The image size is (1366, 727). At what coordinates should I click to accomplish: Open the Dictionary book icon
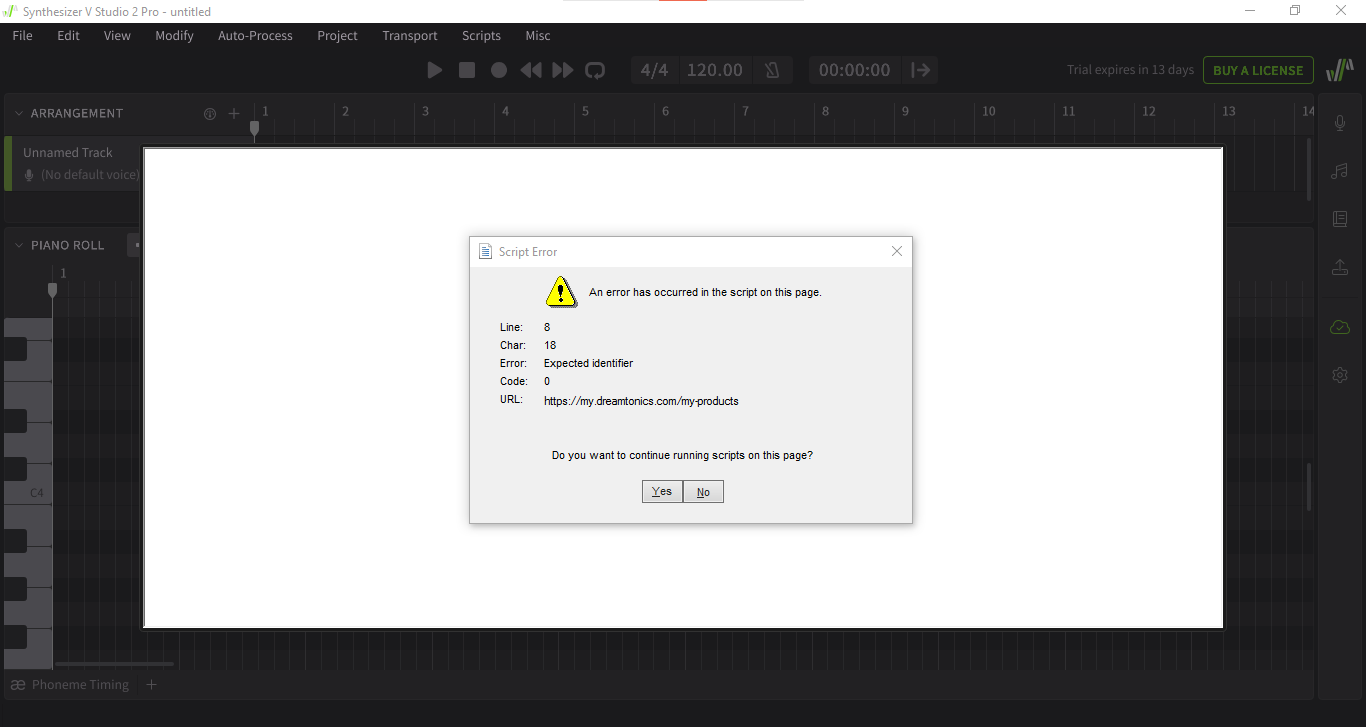tap(1340, 219)
